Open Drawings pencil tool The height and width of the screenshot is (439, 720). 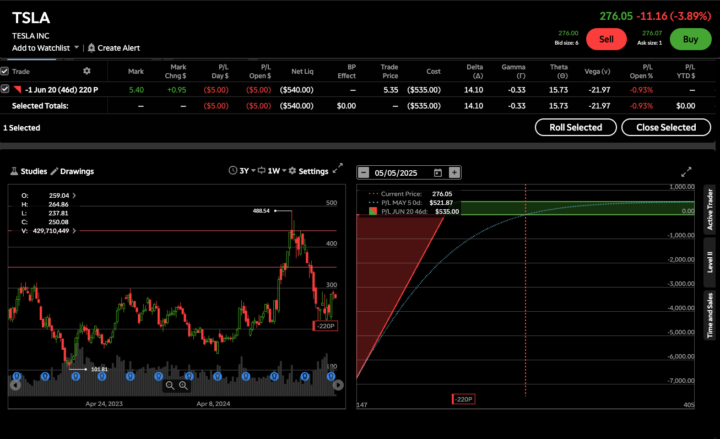(x=72, y=171)
